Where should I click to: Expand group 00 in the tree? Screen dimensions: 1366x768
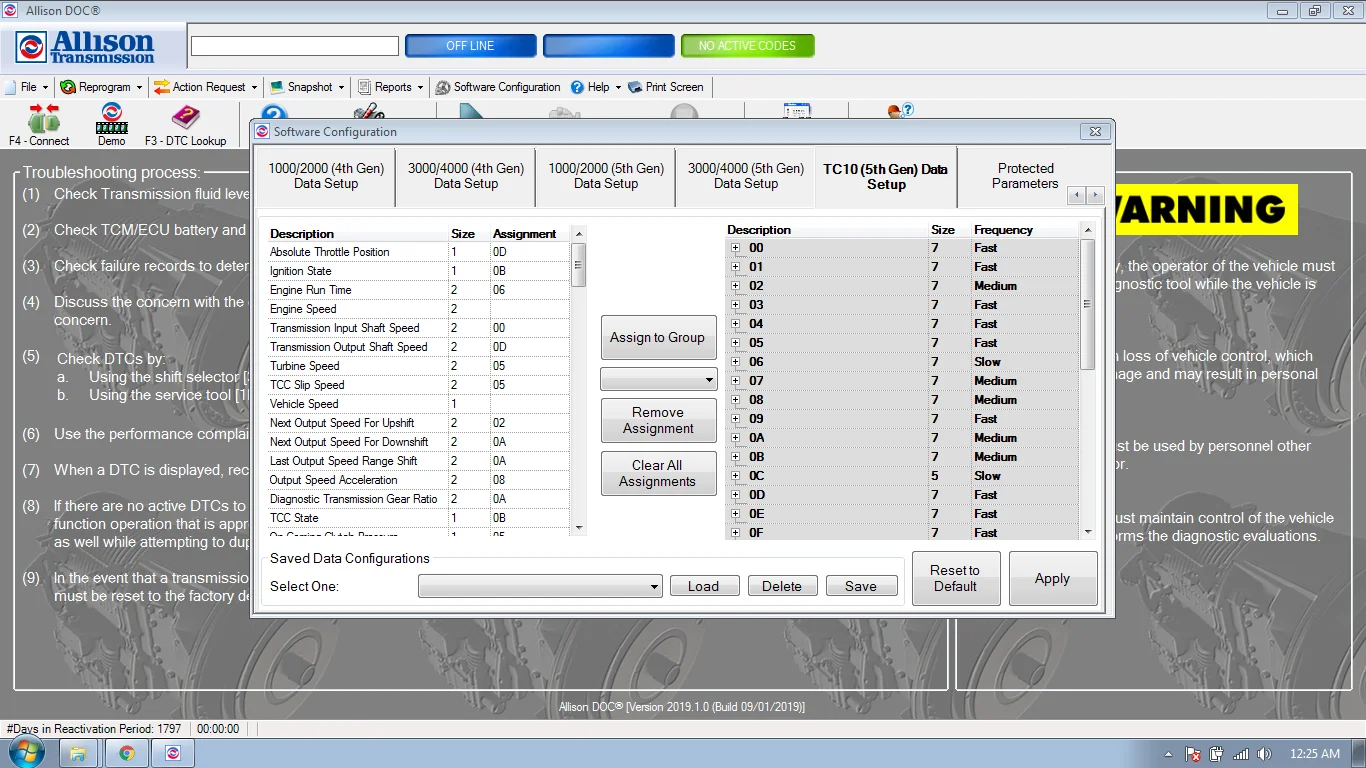735,248
